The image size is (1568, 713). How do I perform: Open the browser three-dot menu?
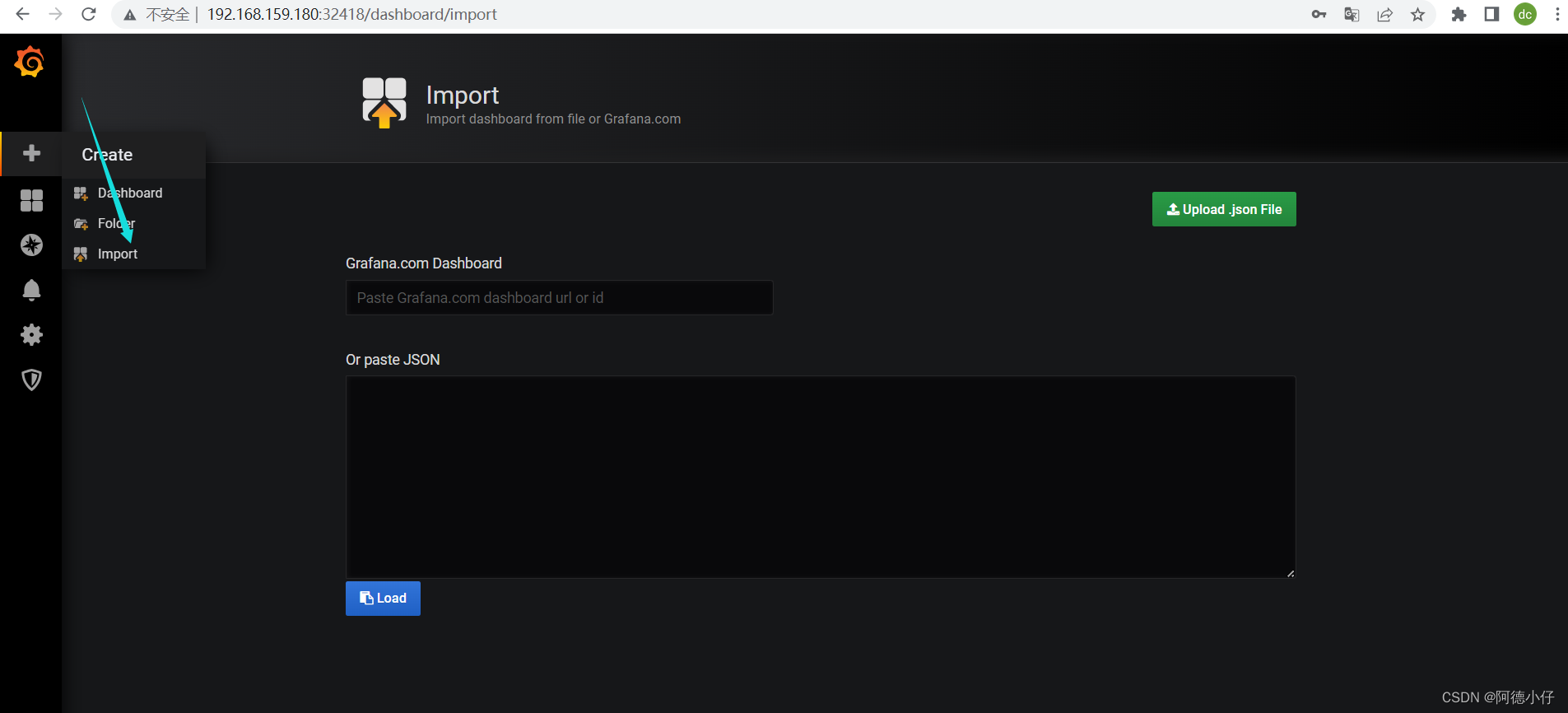click(x=1557, y=14)
